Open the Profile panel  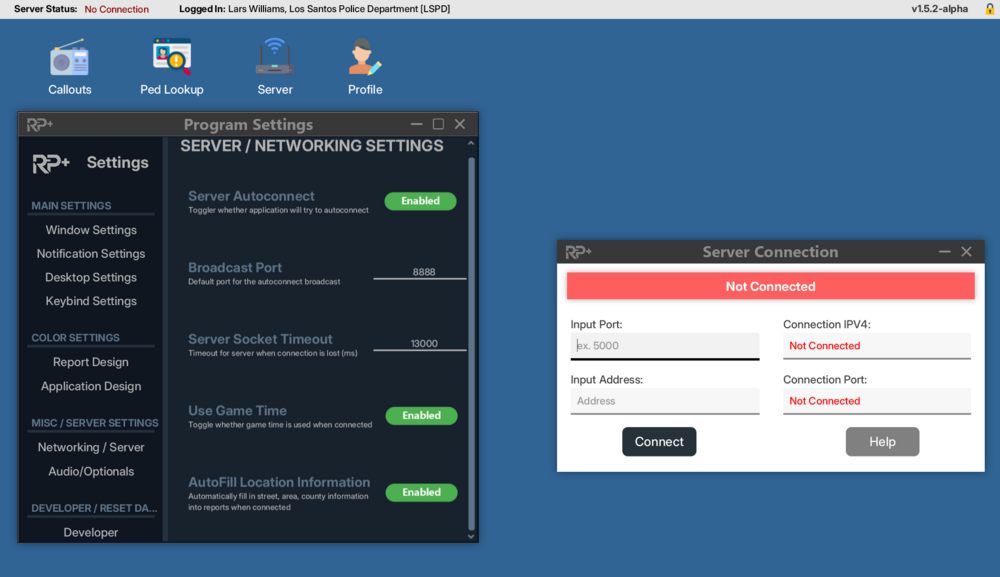click(x=364, y=65)
